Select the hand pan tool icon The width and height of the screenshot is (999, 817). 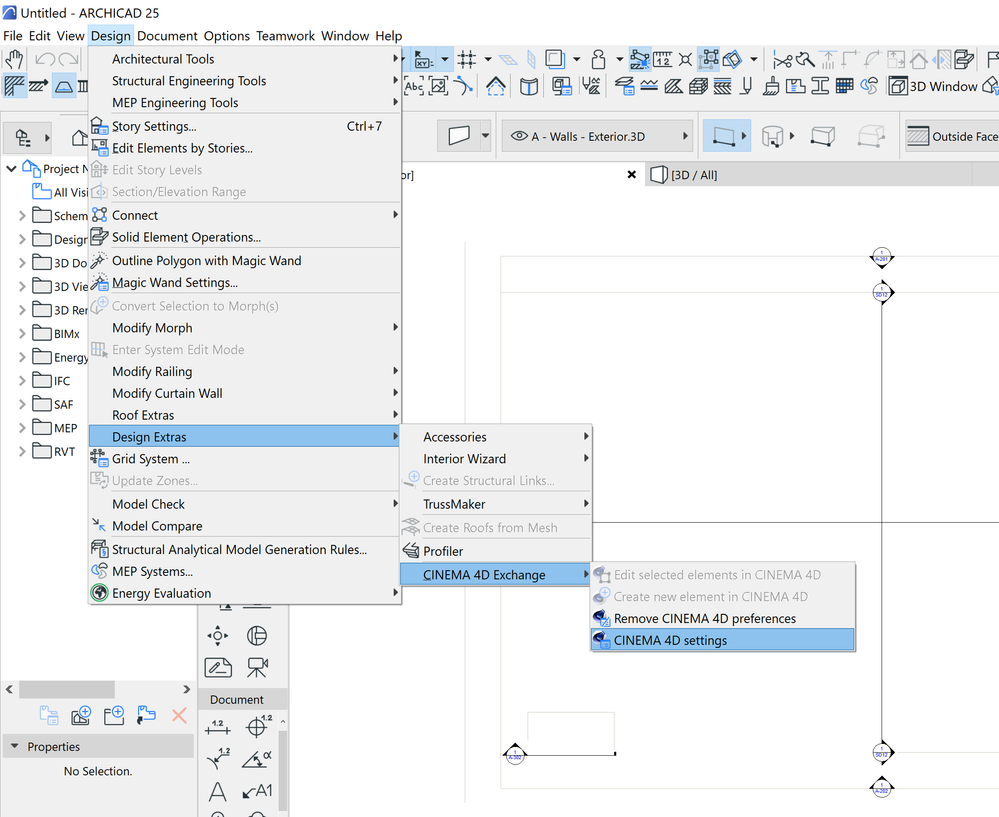coord(14,59)
